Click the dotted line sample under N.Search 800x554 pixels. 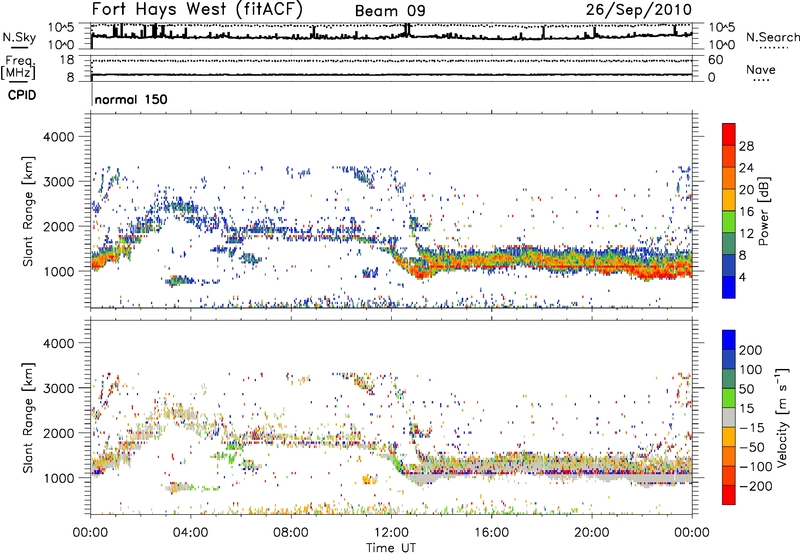pyautogui.click(x=773, y=47)
